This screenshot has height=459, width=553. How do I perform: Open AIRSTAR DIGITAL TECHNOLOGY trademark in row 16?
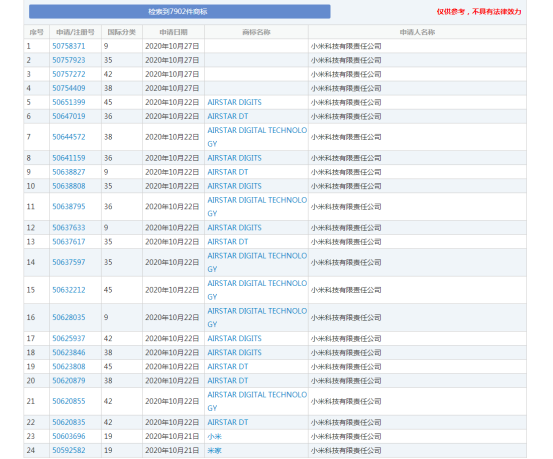[257, 318]
